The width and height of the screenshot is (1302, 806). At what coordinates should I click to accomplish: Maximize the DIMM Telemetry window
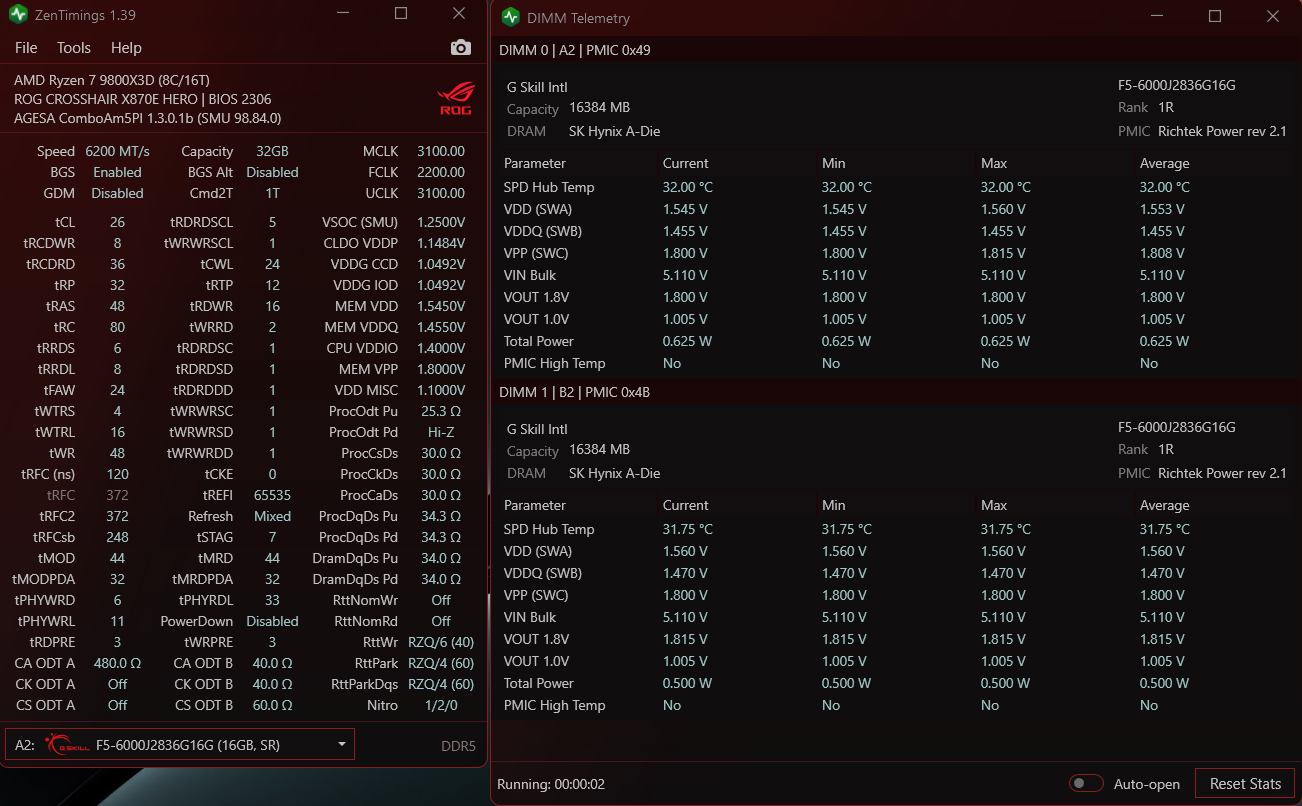pyautogui.click(x=1215, y=17)
